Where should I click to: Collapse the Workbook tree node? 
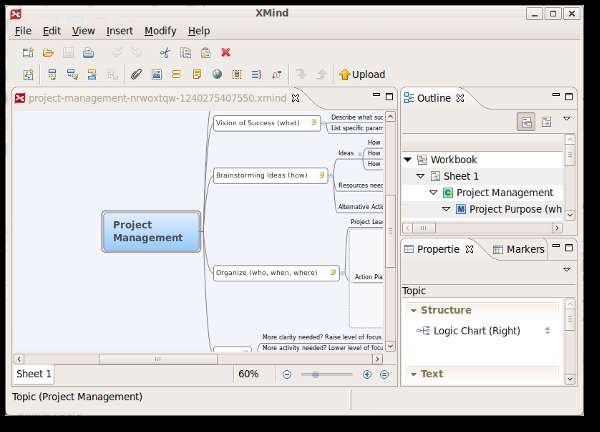[408, 160]
